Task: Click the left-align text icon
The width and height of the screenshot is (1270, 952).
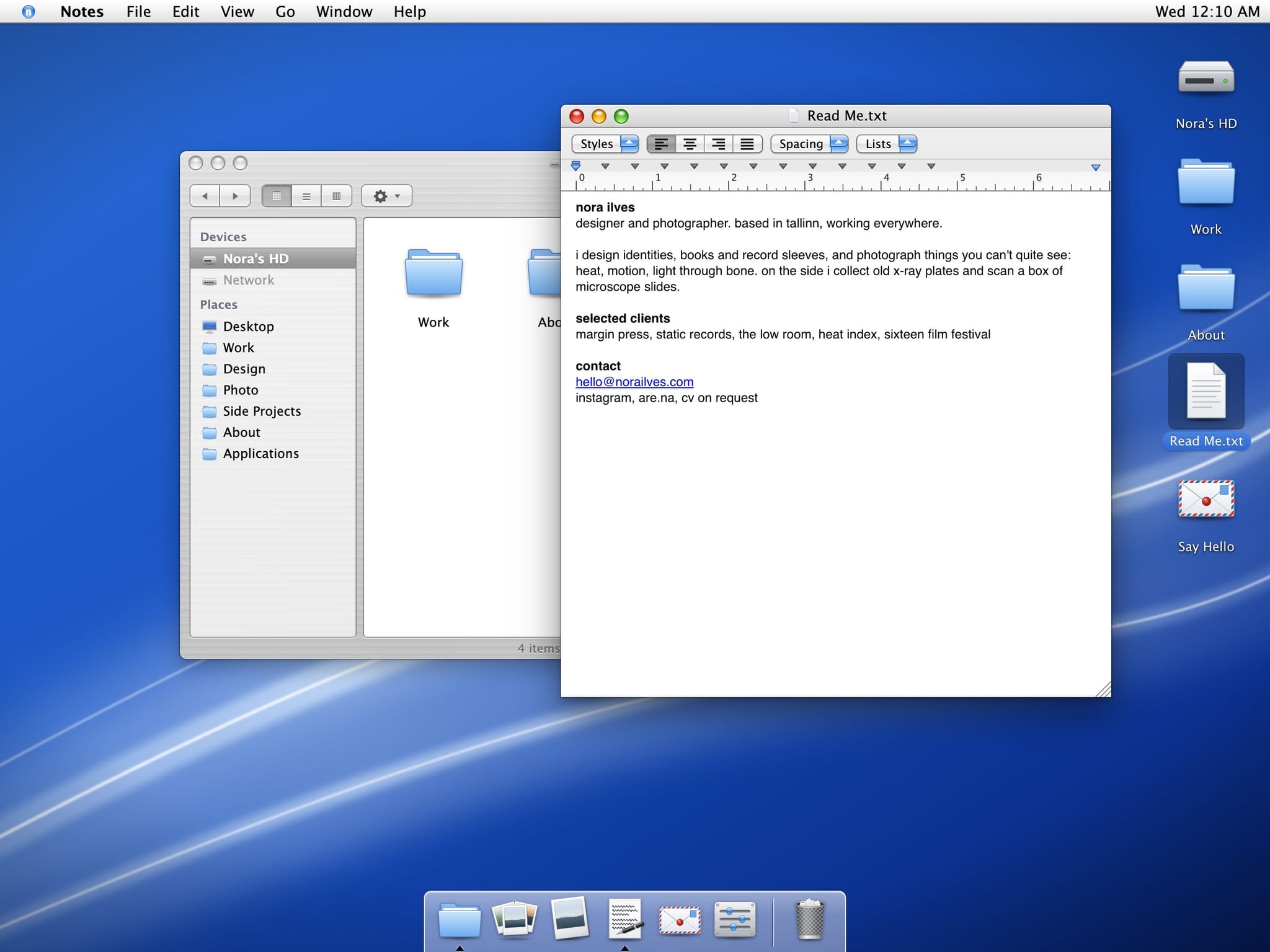Action: [661, 144]
